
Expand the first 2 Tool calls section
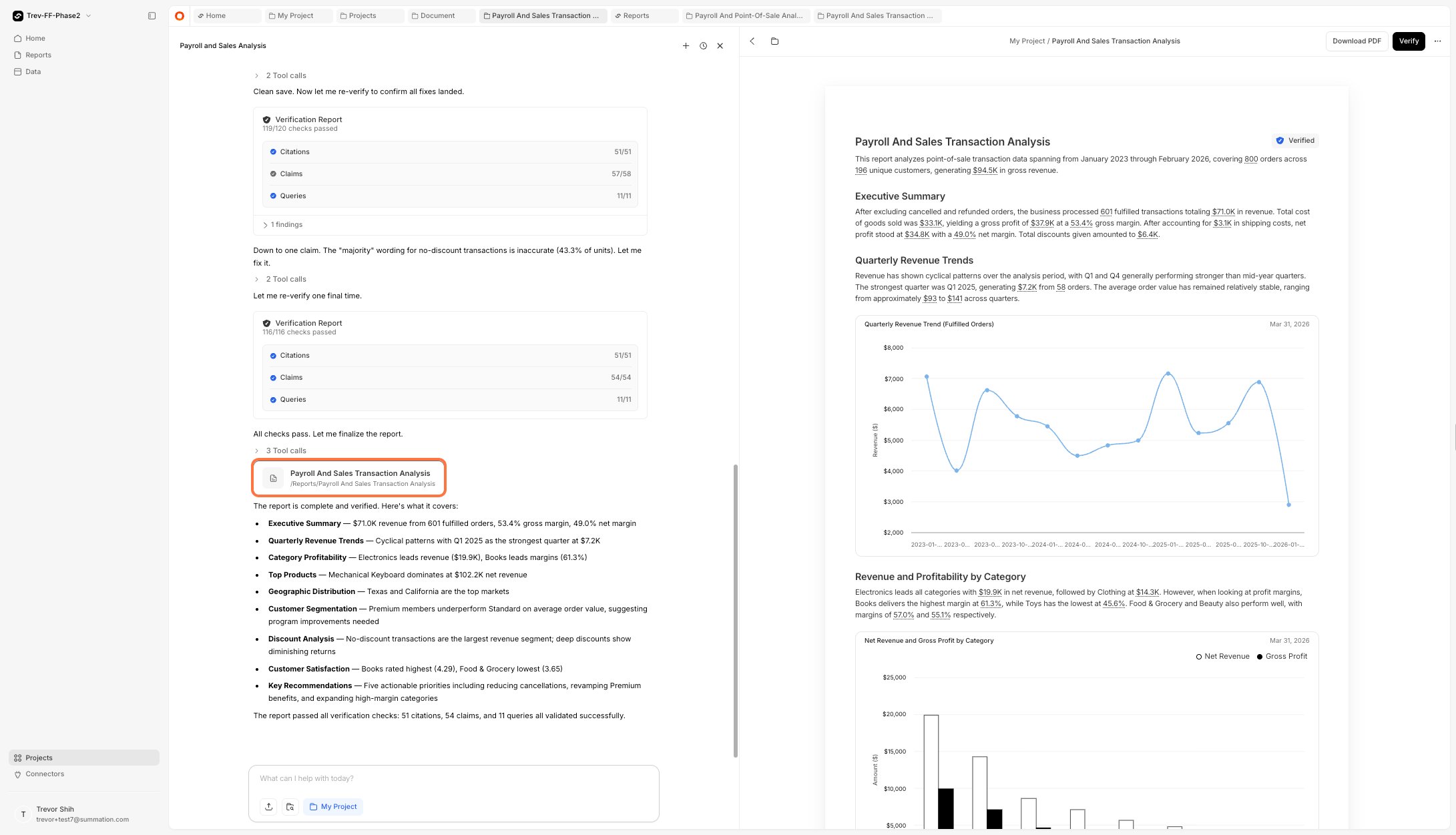tap(280, 75)
